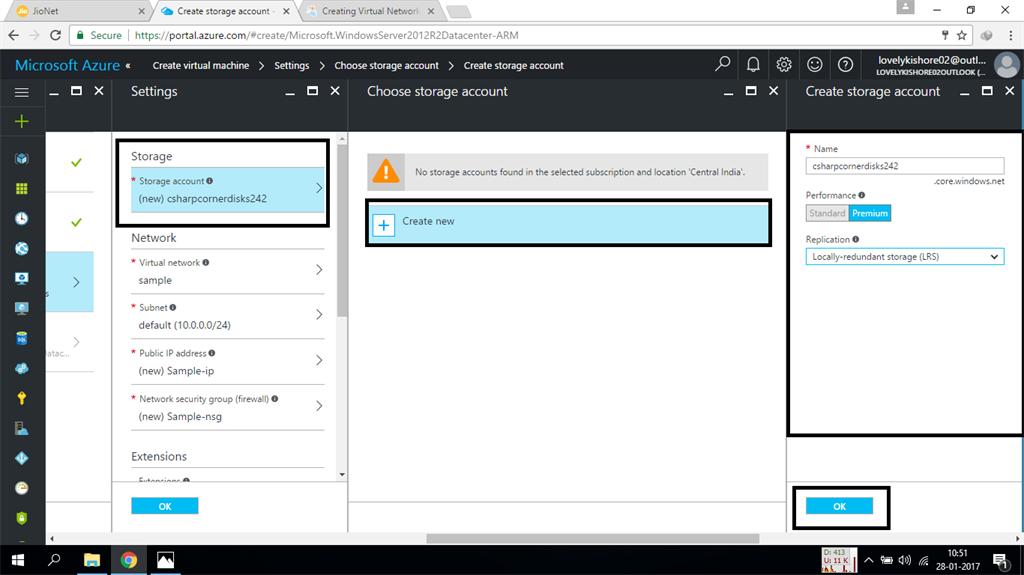The image size is (1024, 575).
Task: Open the Windows action center icon
Action: [1000, 560]
